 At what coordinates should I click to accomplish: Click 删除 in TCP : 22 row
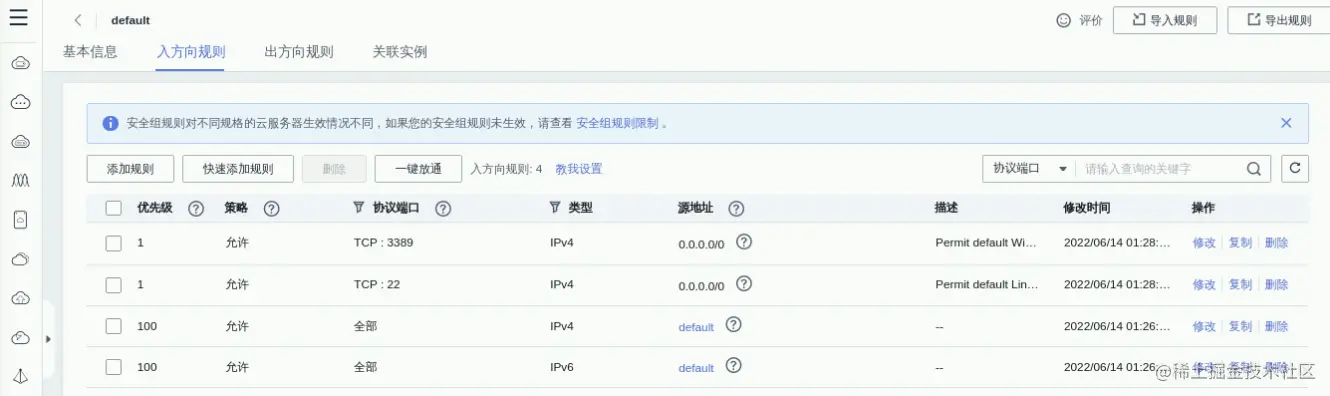point(1276,285)
